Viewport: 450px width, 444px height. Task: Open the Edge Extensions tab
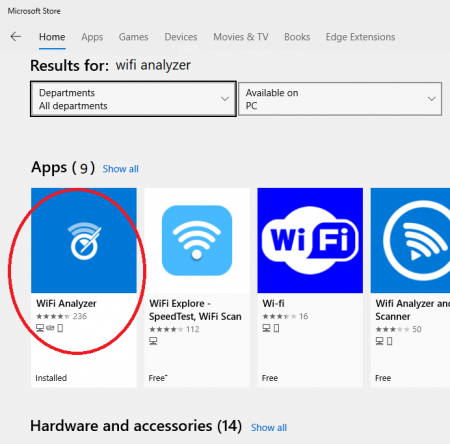360,37
